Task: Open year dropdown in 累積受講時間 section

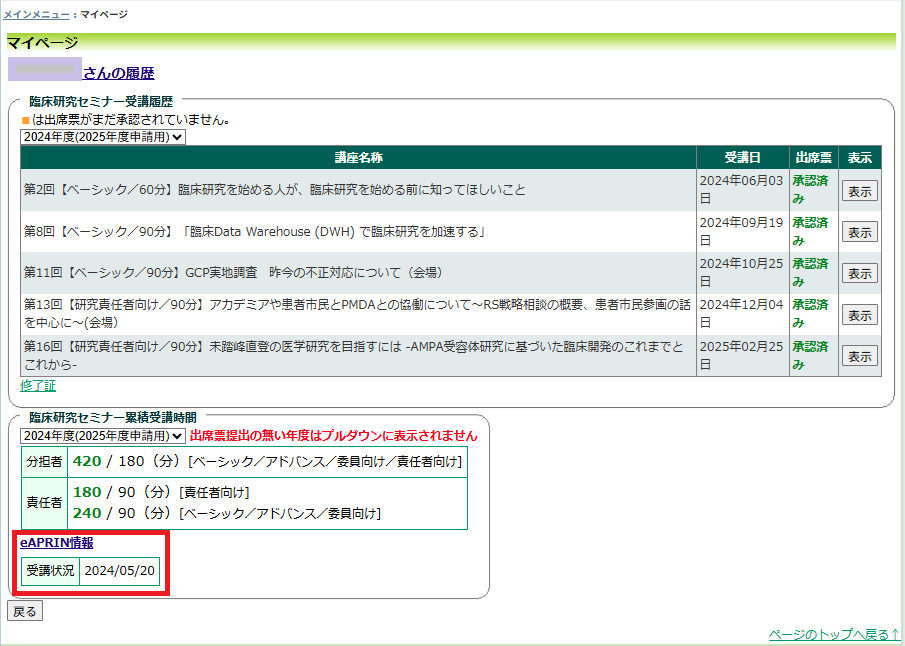Action: pyautogui.click(x=103, y=436)
